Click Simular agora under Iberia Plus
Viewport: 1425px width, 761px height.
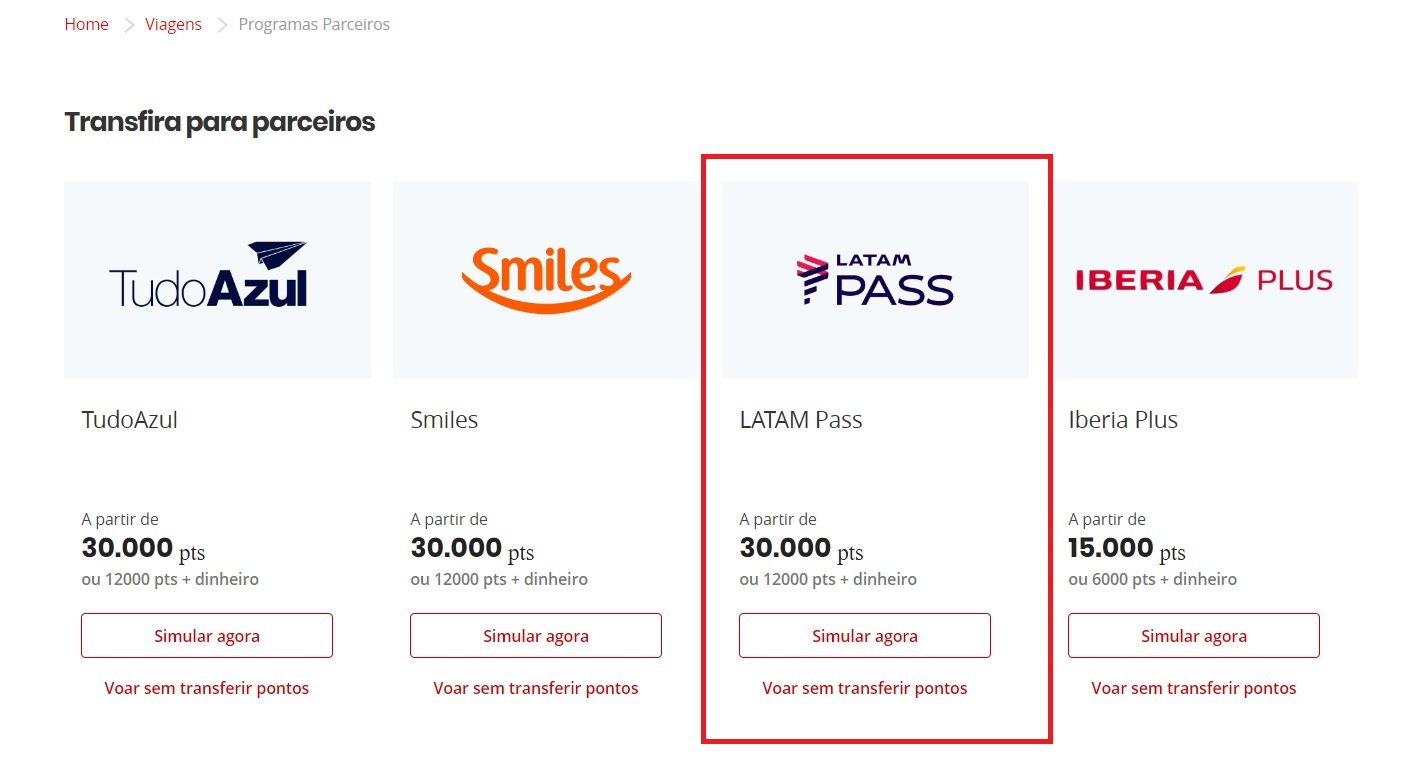[x=1194, y=636]
